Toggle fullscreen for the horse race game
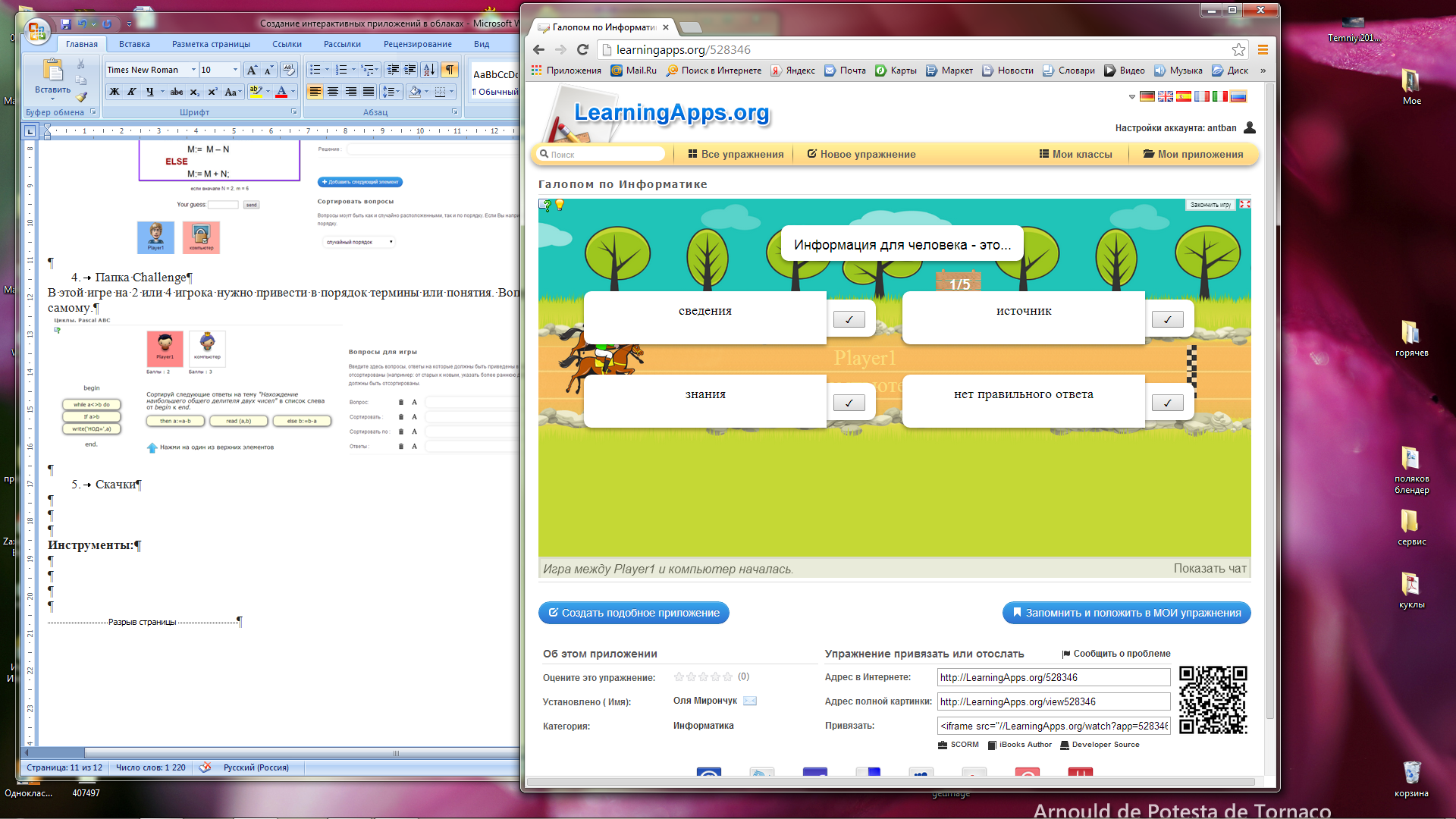1456x819 pixels. (1244, 205)
